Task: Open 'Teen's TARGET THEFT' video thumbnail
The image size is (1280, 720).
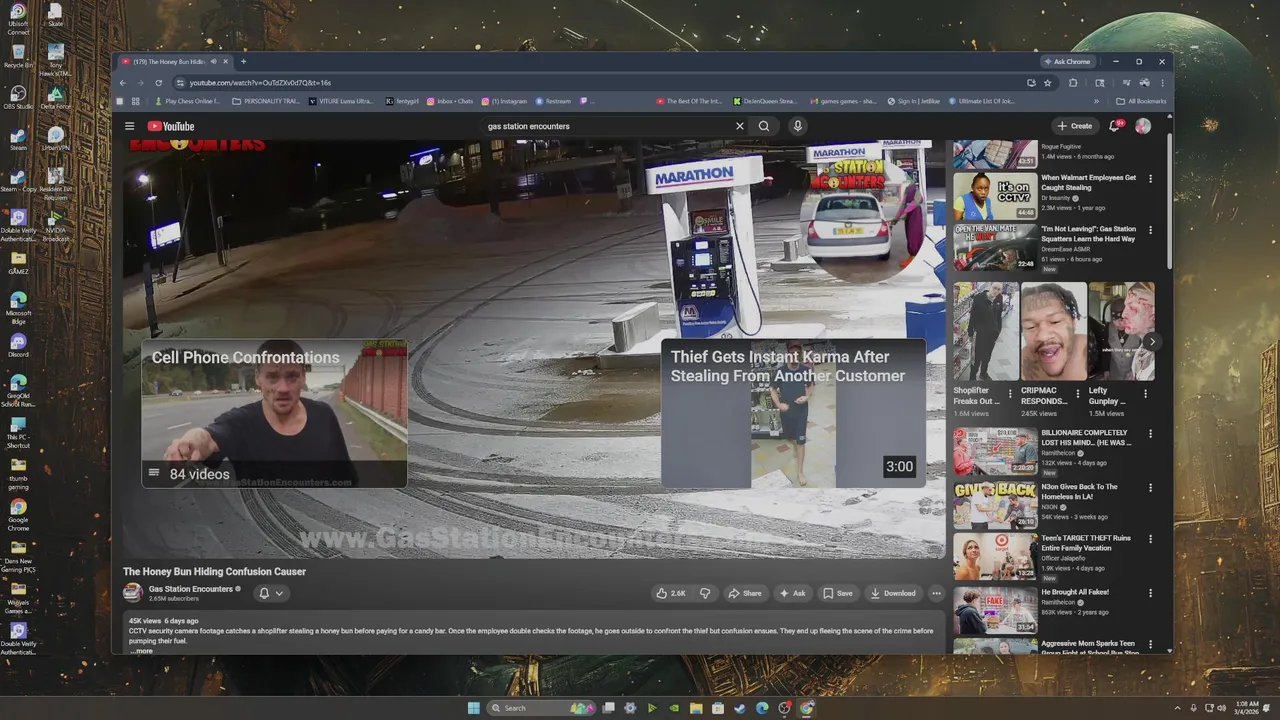Action: (995, 557)
